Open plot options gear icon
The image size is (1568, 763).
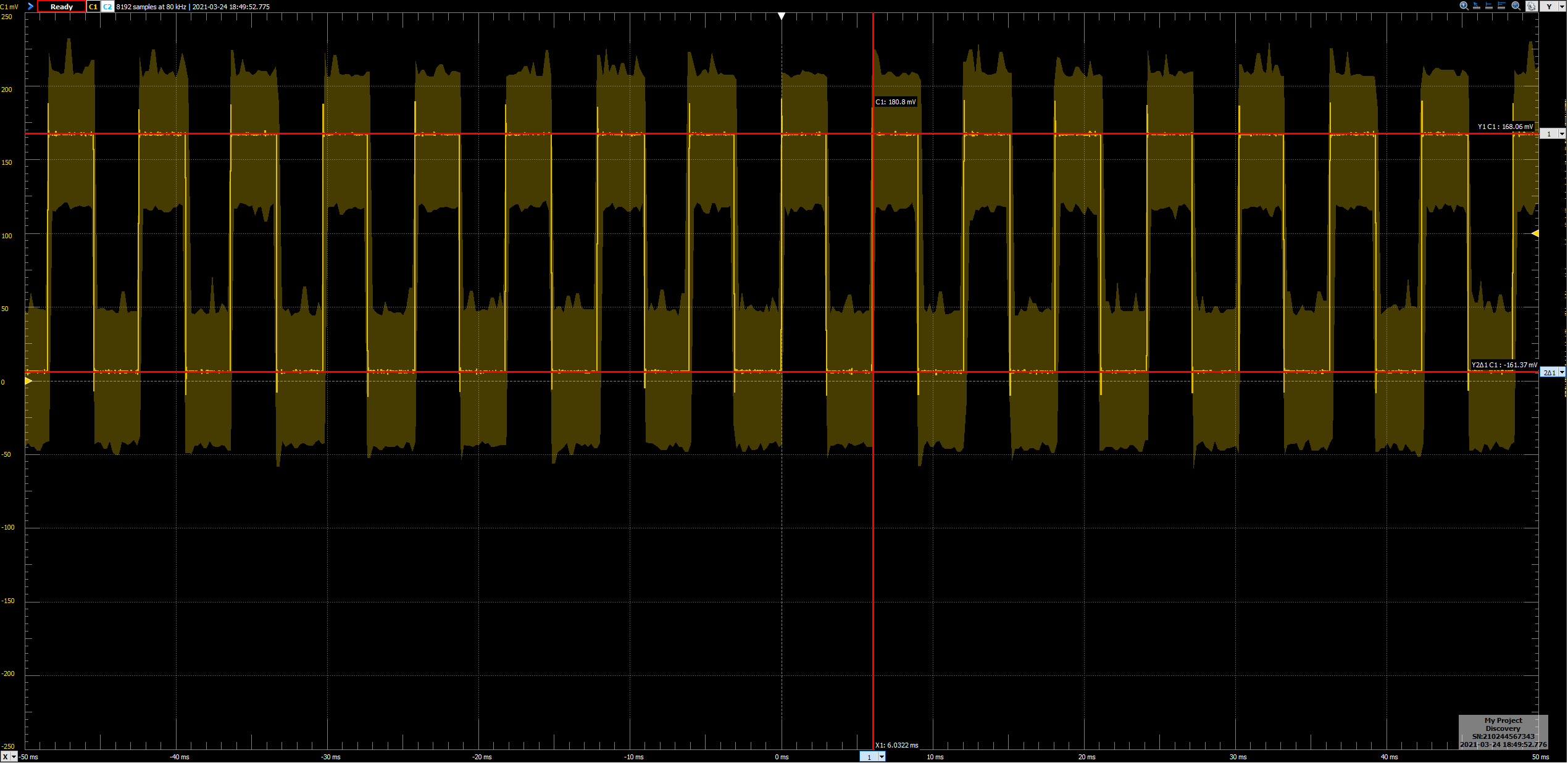[x=1532, y=6]
